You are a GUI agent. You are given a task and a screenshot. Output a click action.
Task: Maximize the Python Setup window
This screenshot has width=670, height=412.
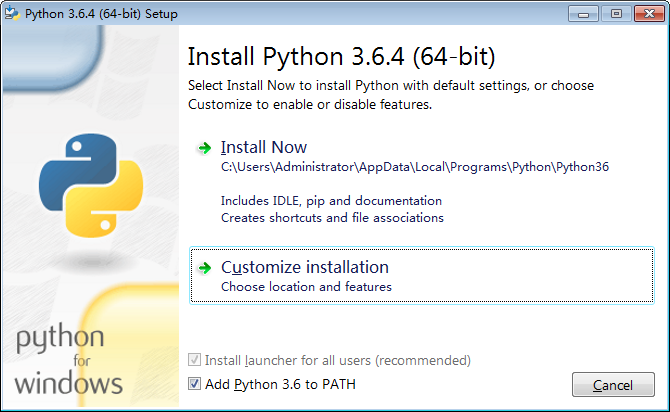tap(616, 13)
